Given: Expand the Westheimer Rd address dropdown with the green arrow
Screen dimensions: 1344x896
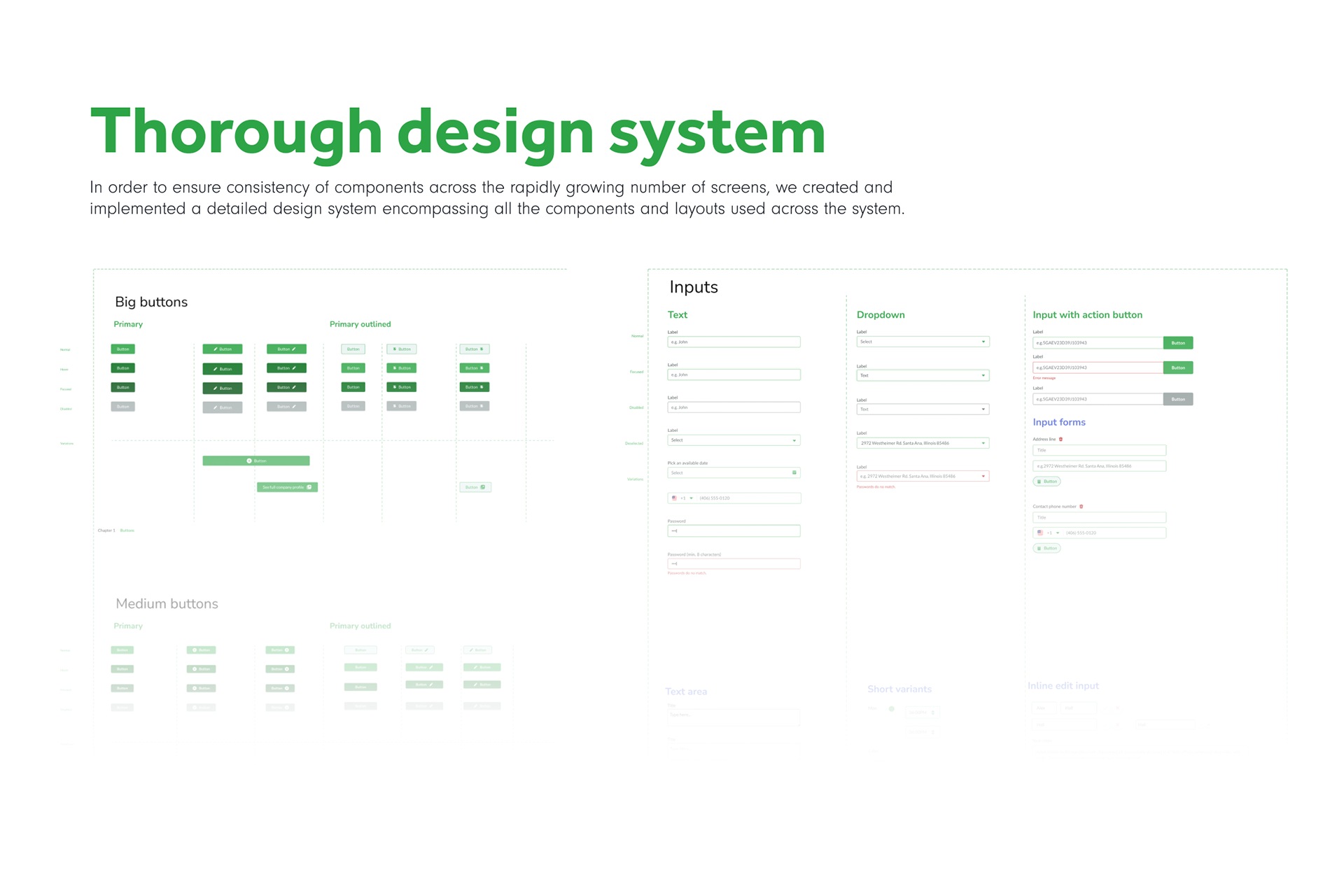Looking at the screenshot, I should pos(983,443).
